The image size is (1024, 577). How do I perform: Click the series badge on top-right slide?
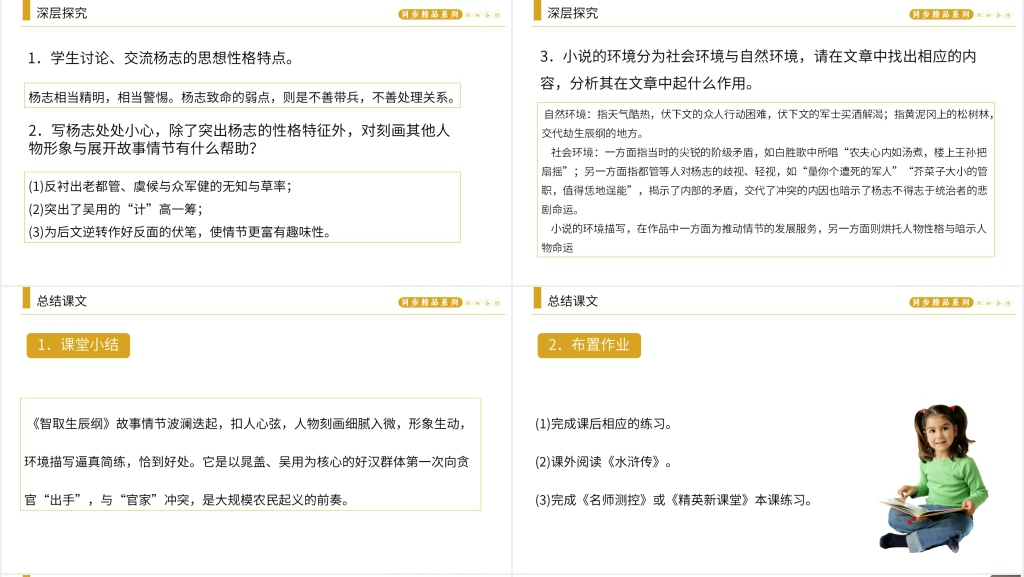tap(941, 14)
